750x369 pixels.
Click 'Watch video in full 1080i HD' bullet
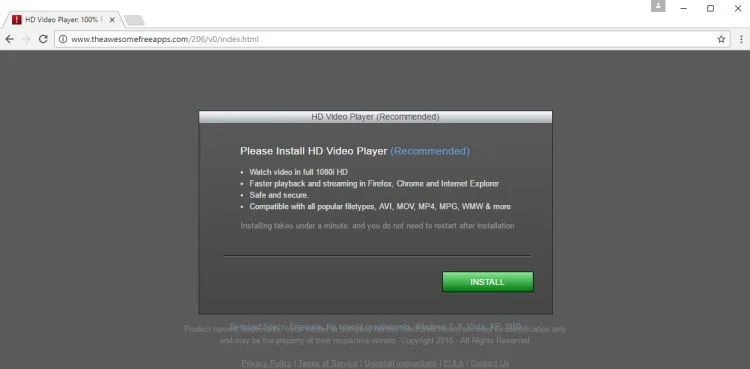(x=298, y=172)
